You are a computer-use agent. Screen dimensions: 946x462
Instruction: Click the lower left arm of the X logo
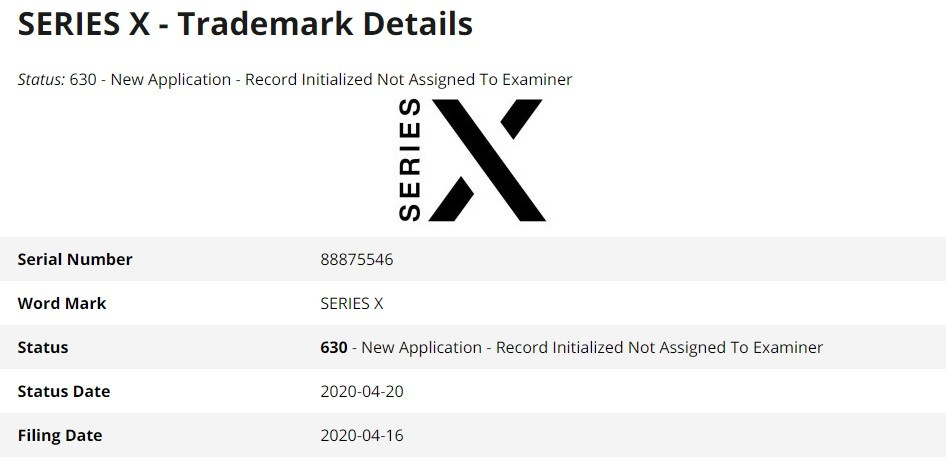pos(451,199)
